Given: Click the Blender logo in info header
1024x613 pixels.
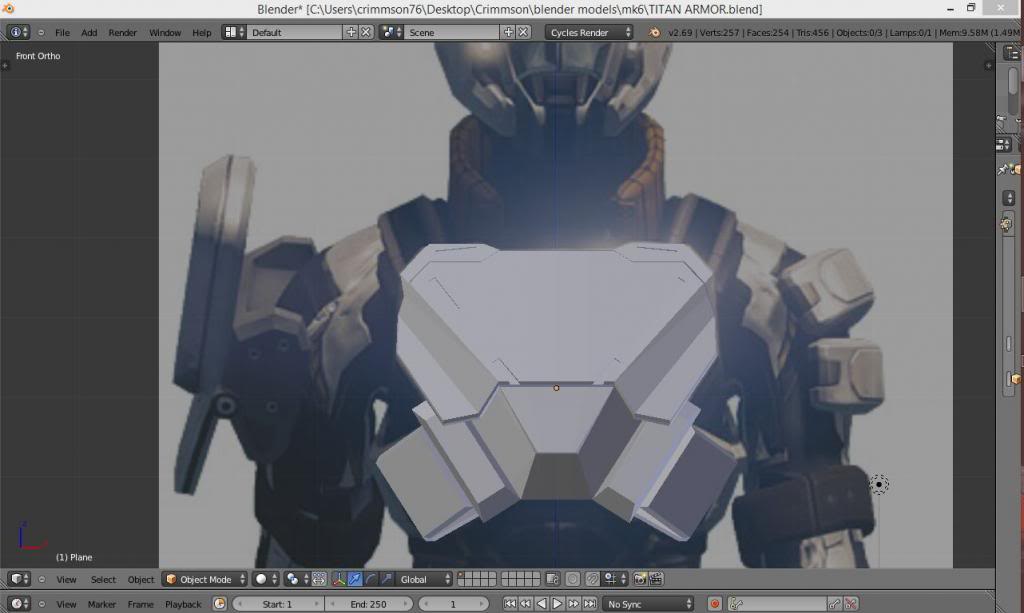Looking at the screenshot, I should [654, 32].
